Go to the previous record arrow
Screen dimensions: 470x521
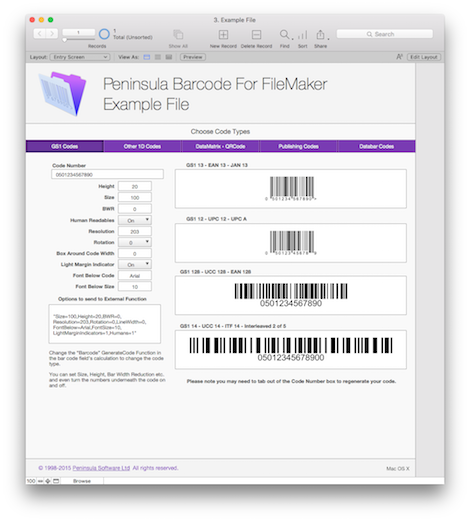click(40, 33)
